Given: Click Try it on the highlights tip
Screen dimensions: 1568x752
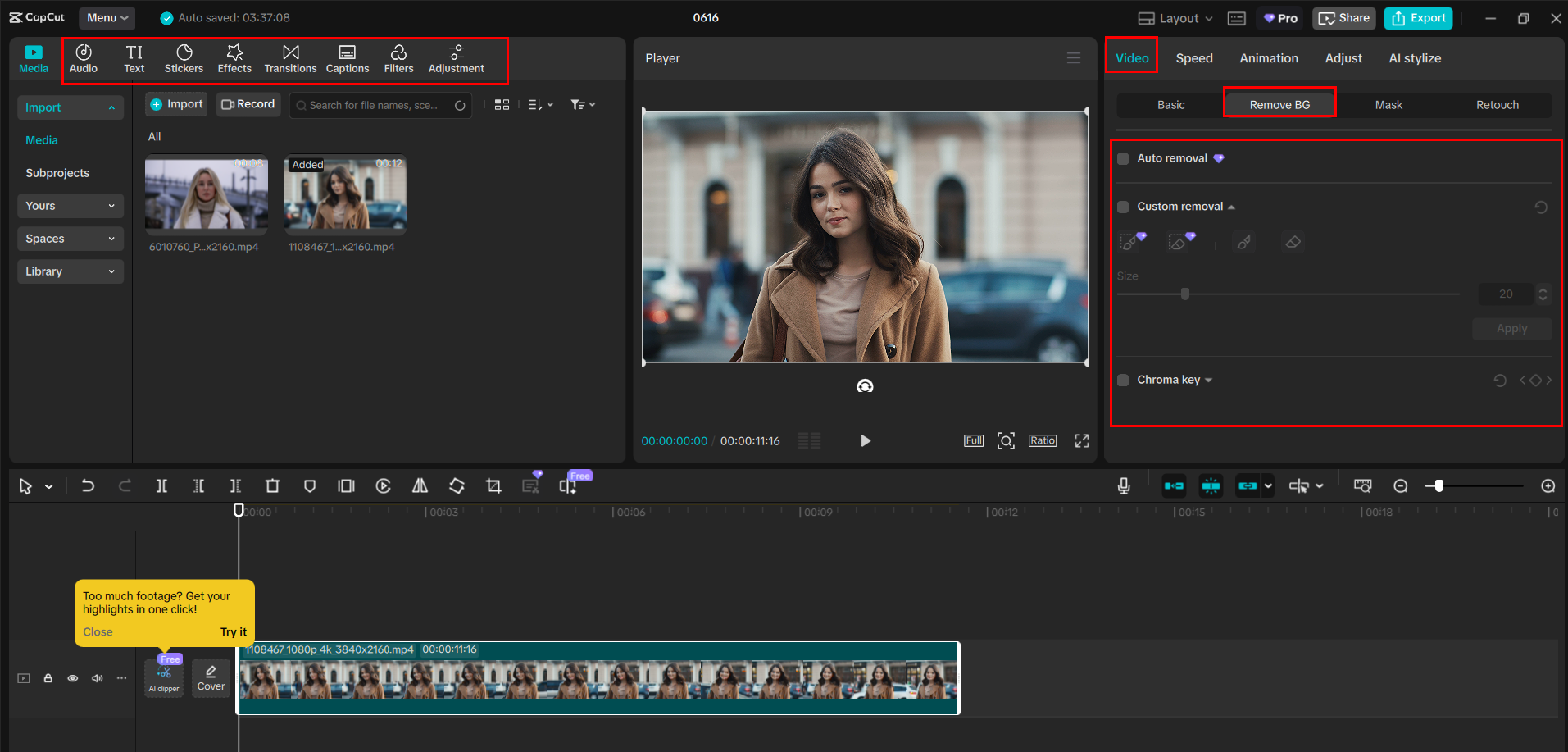Looking at the screenshot, I should pos(233,631).
